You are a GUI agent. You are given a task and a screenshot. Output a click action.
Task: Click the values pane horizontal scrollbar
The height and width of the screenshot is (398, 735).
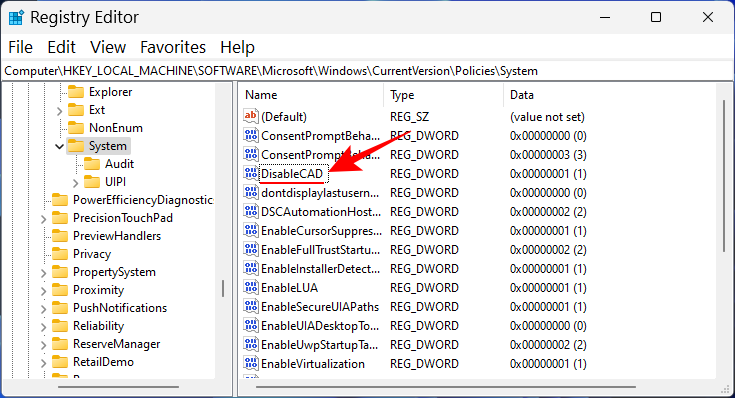[446, 387]
